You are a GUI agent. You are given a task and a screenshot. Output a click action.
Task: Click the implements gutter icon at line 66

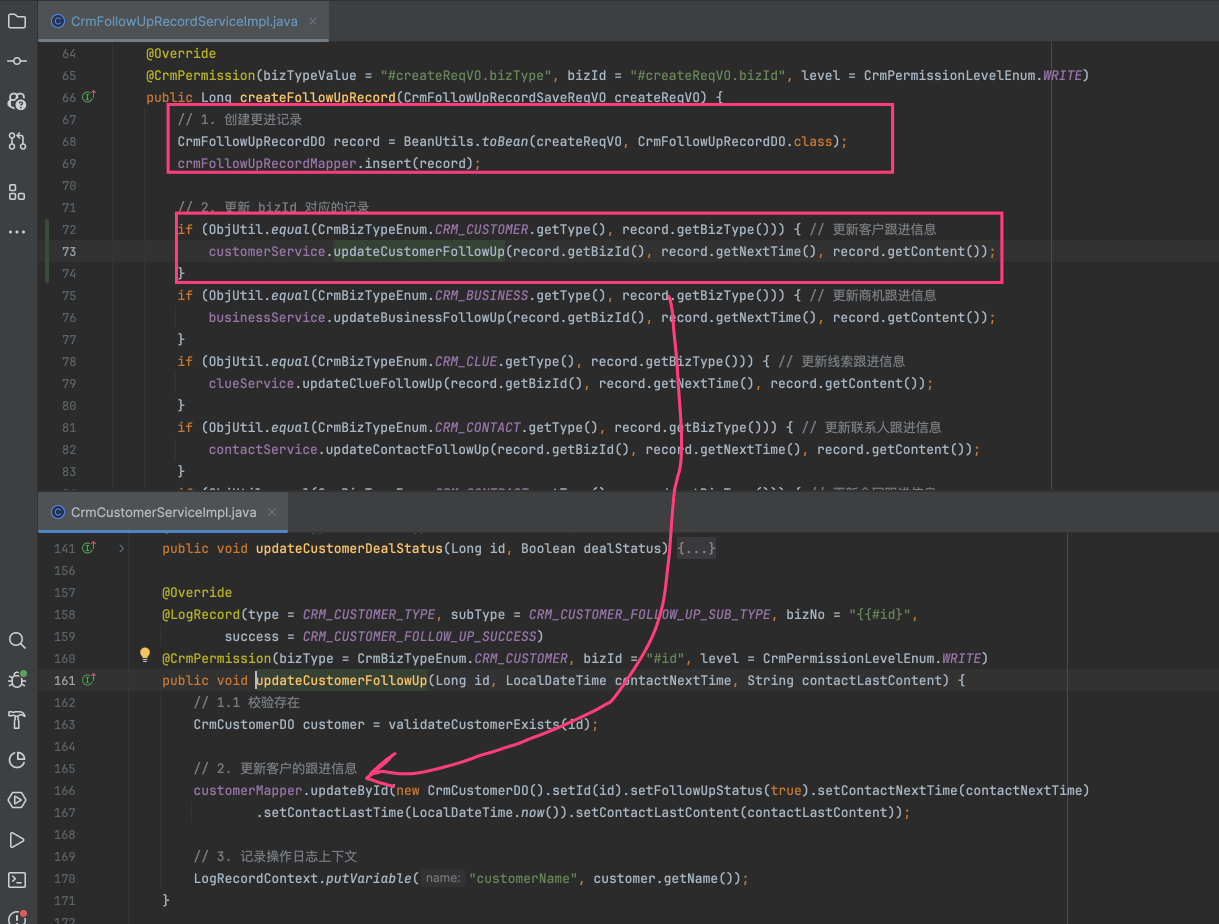[89, 97]
